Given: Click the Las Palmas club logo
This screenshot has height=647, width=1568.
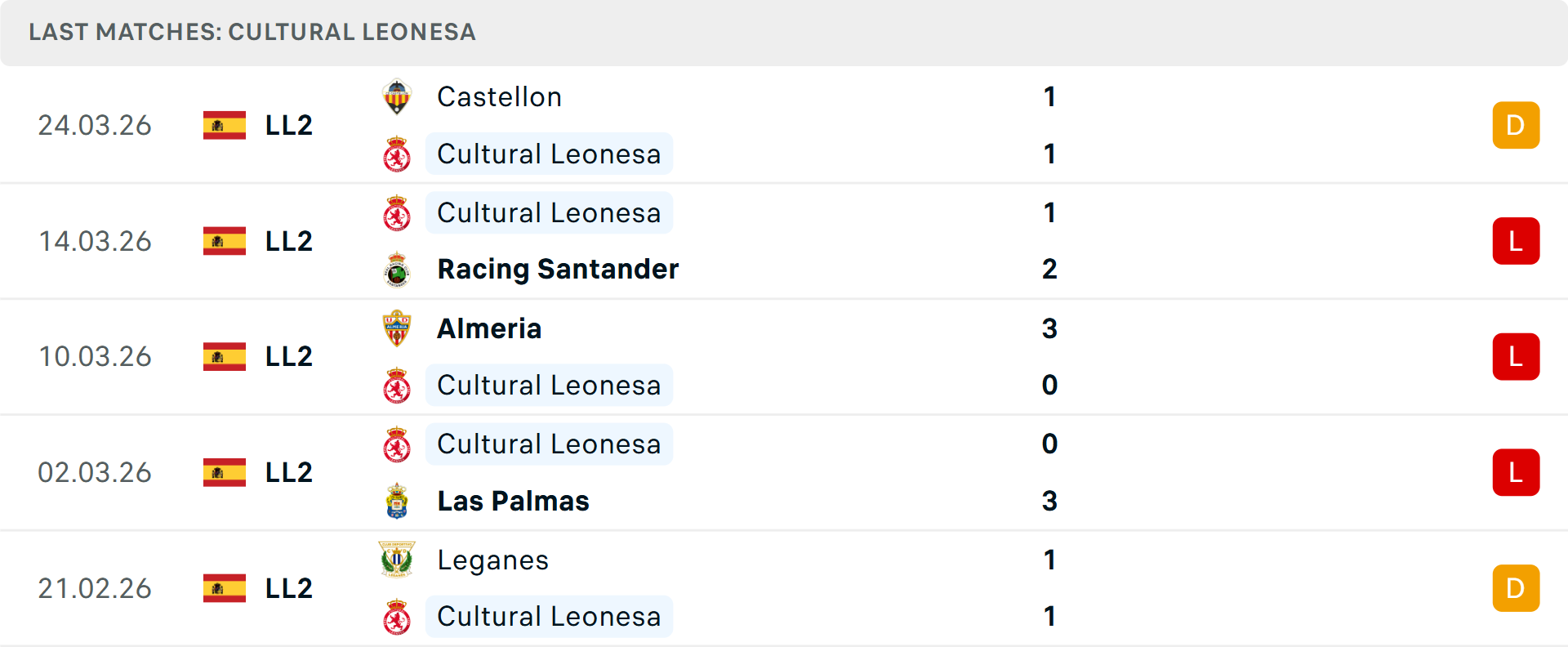Looking at the screenshot, I should [x=398, y=502].
